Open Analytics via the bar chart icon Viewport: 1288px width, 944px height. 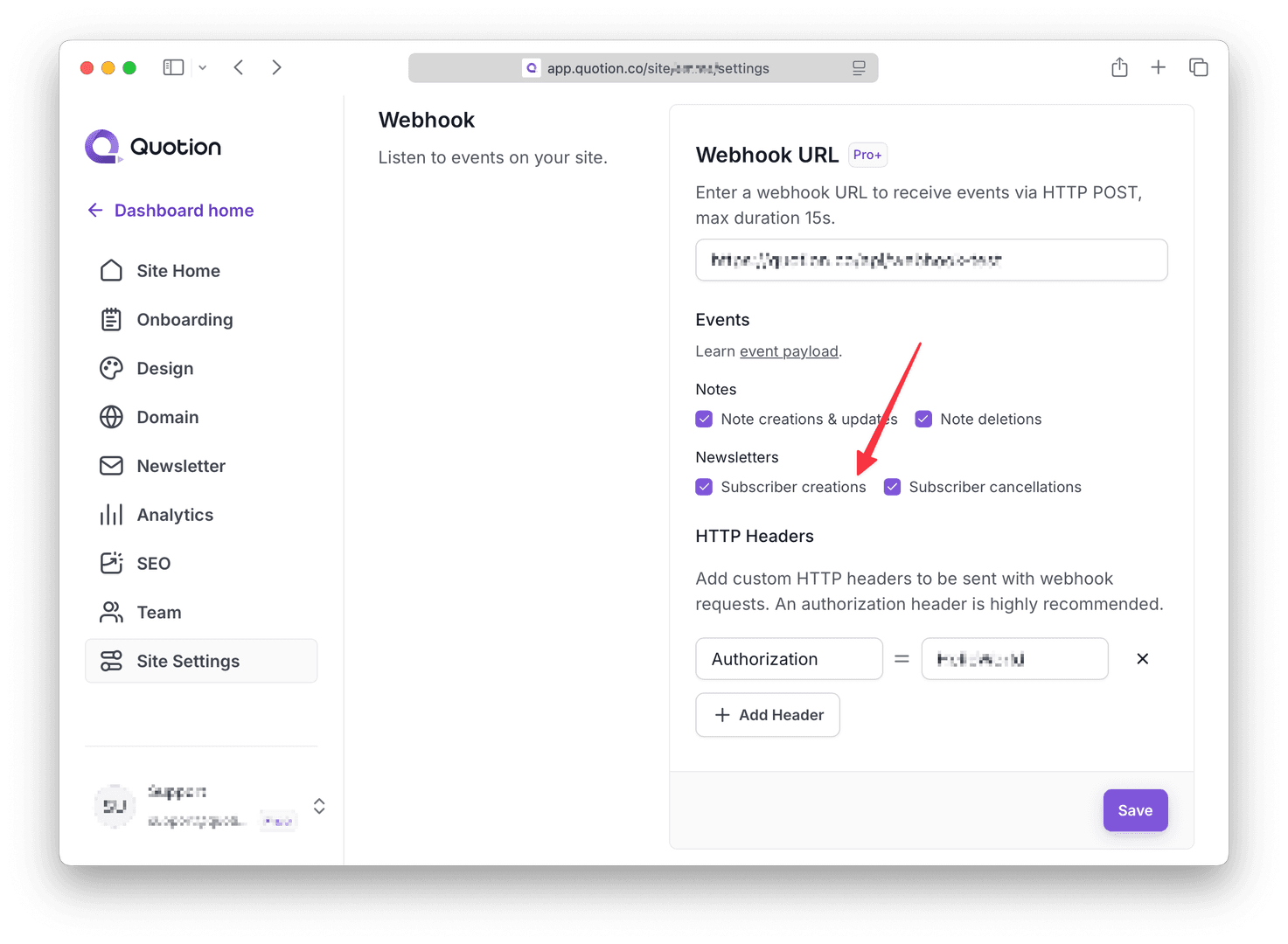111,515
